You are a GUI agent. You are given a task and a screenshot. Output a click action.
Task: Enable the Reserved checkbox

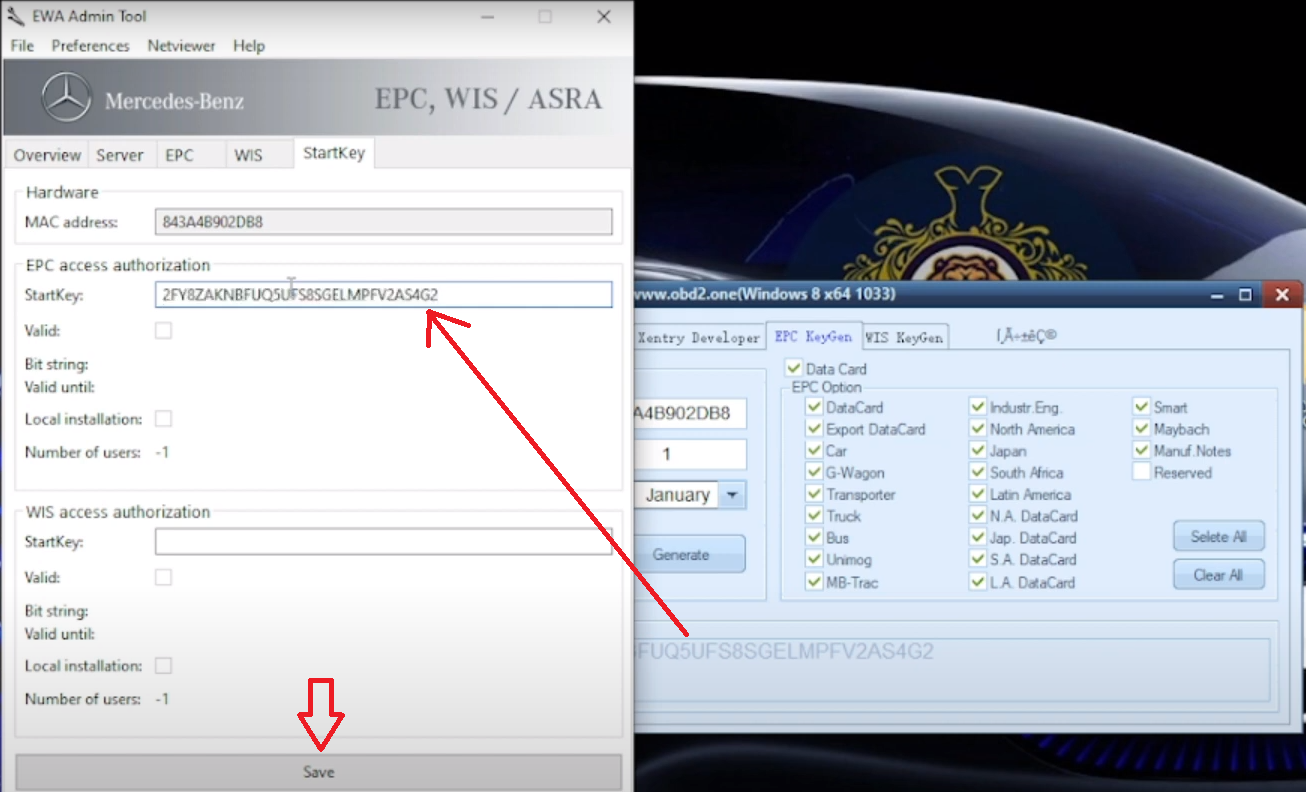point(1141,472)
